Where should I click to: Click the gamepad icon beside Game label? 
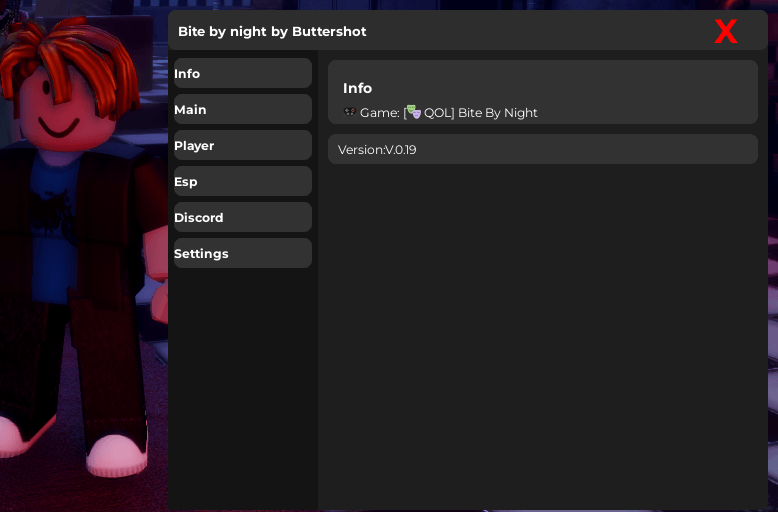pos(350,112)
